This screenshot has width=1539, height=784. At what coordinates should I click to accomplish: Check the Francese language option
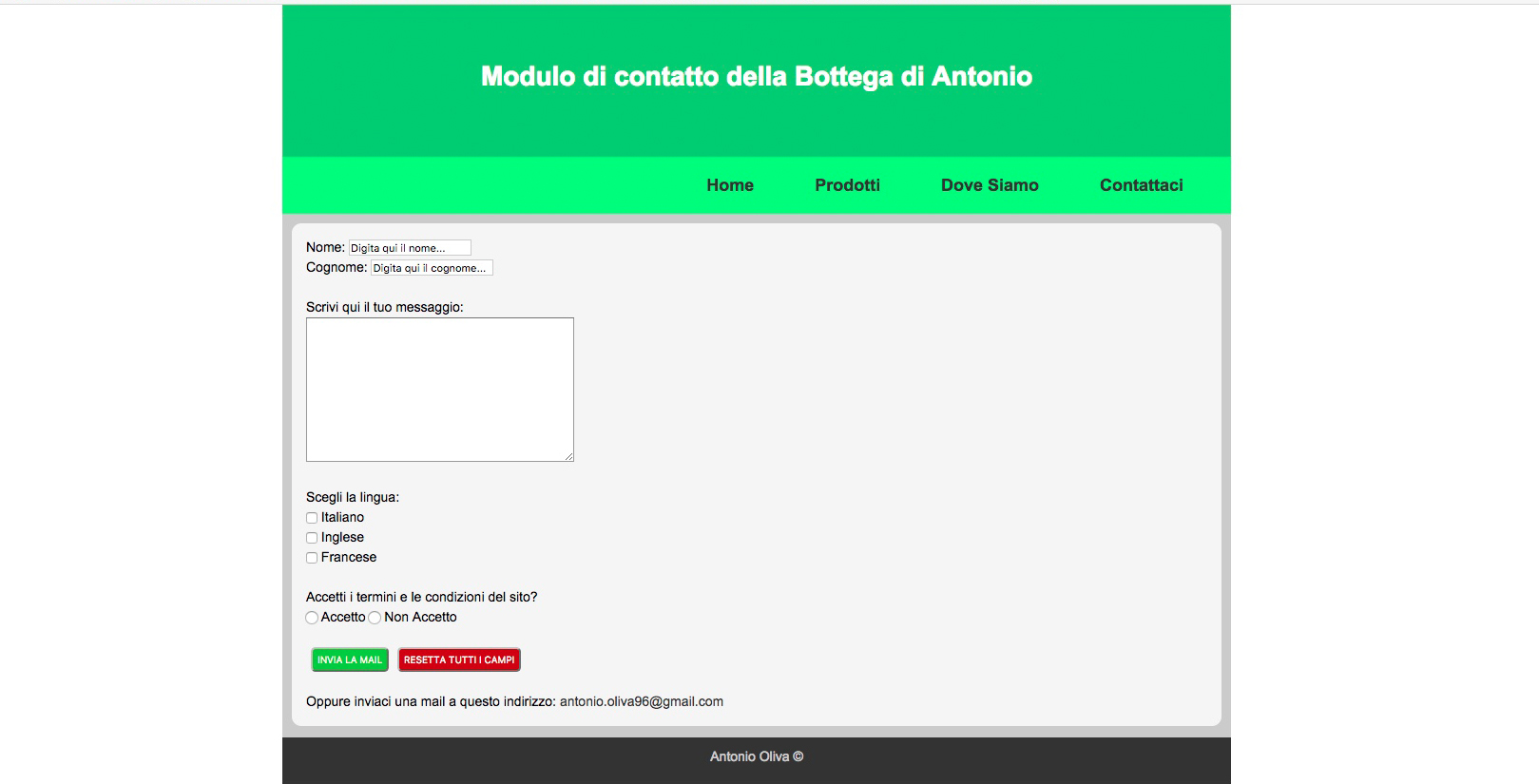[x=312, y=558]
